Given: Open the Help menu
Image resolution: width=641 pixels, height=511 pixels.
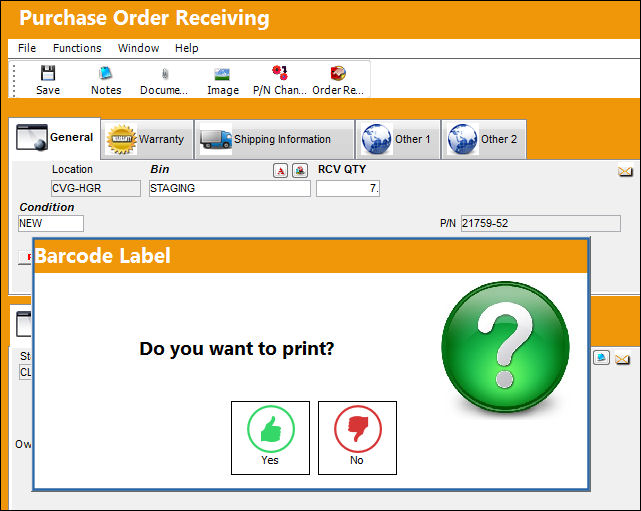Looking at the screenshot, I should (186, 48).
